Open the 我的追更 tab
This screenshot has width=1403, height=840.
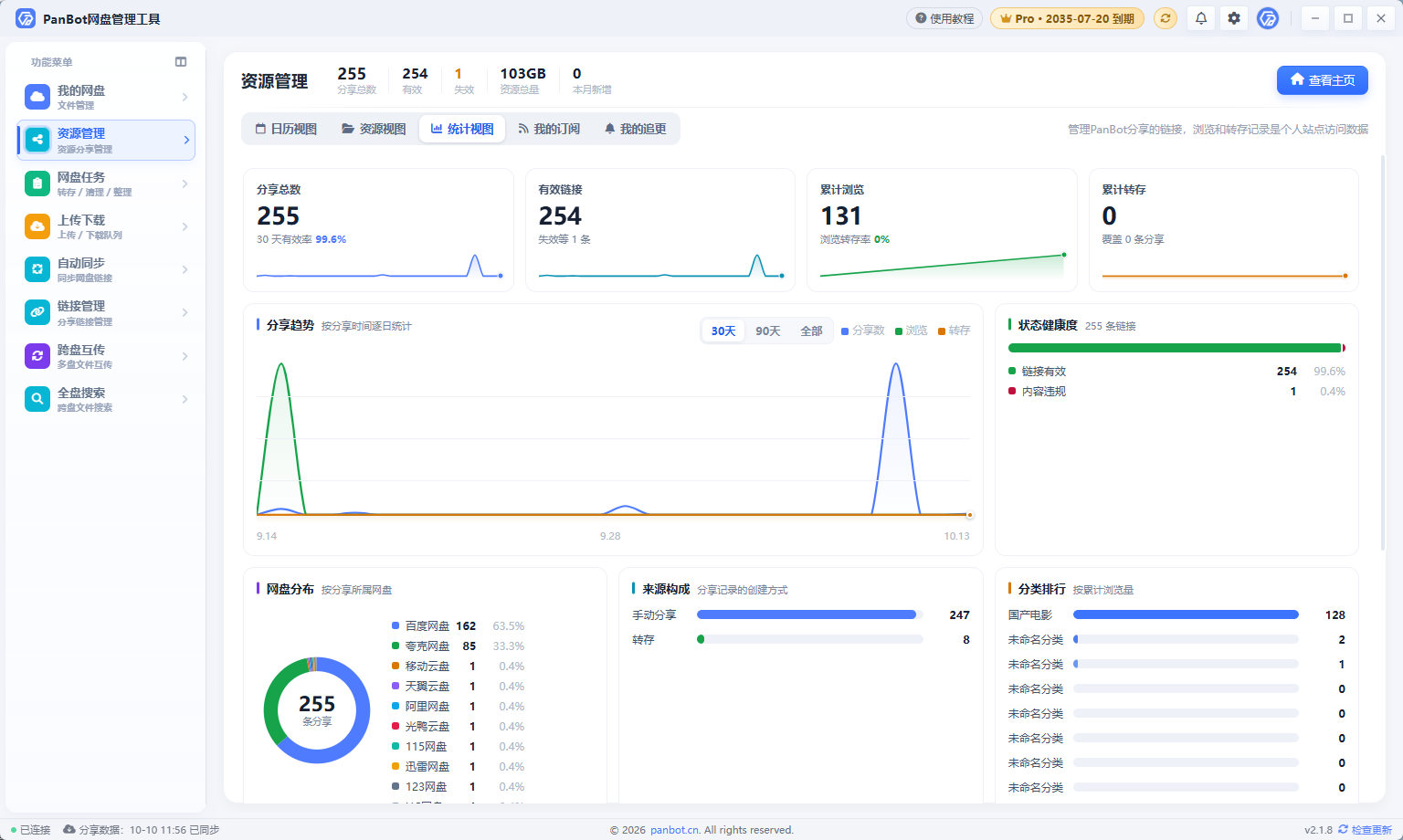(x=635, y=129)
